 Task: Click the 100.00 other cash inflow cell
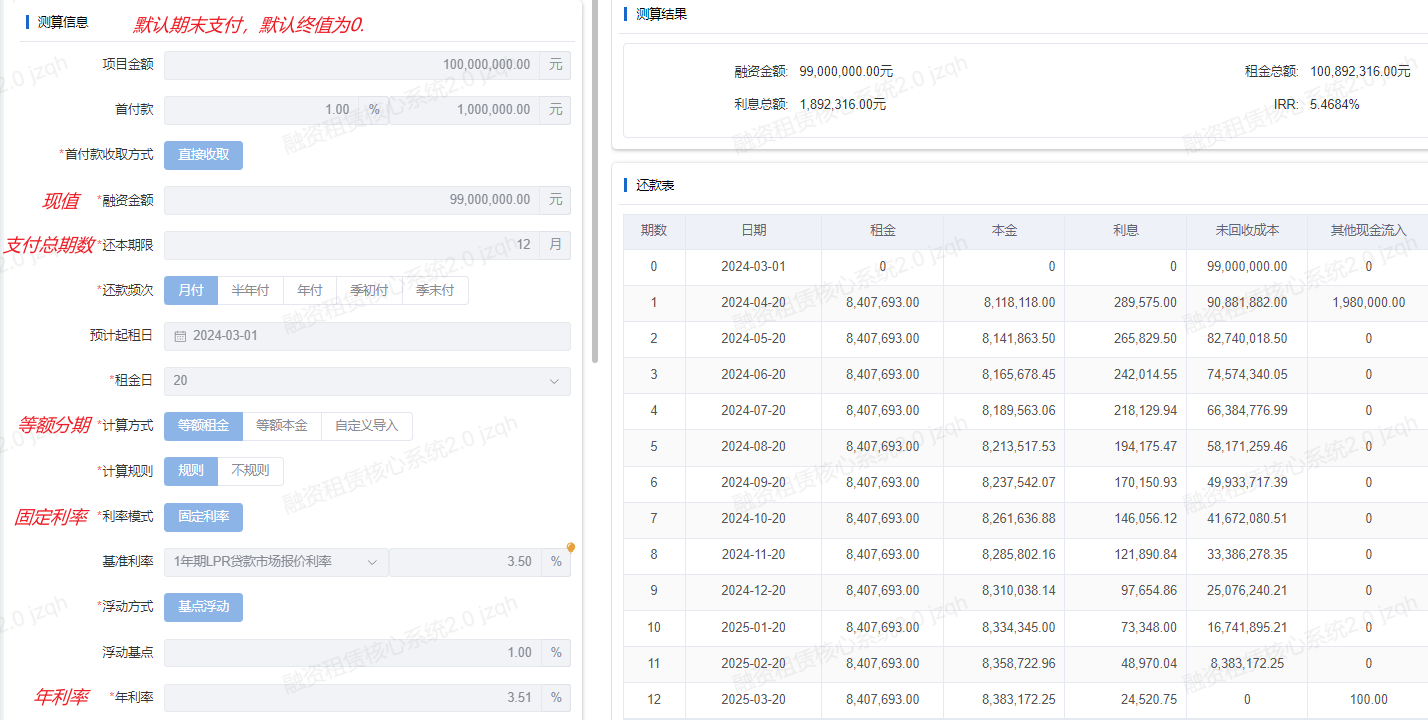pyautogui.click(x=1368, y=699)
